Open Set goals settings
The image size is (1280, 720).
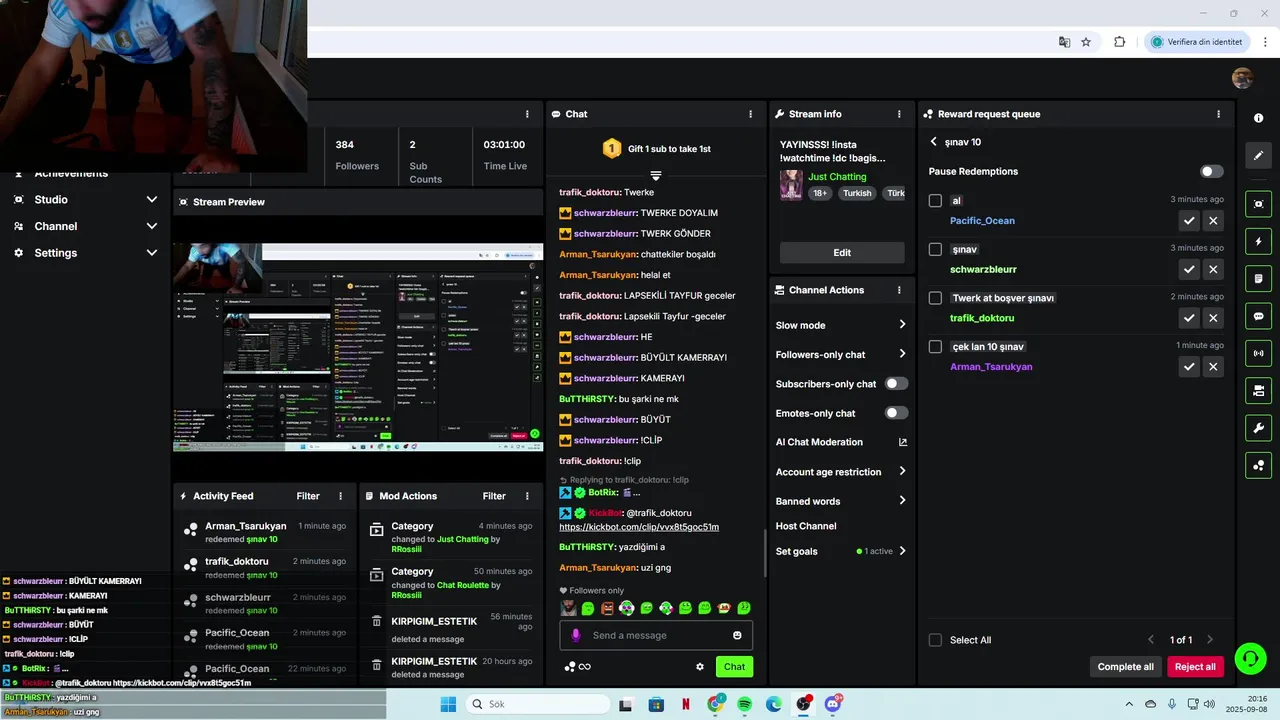tap(841, 551)
